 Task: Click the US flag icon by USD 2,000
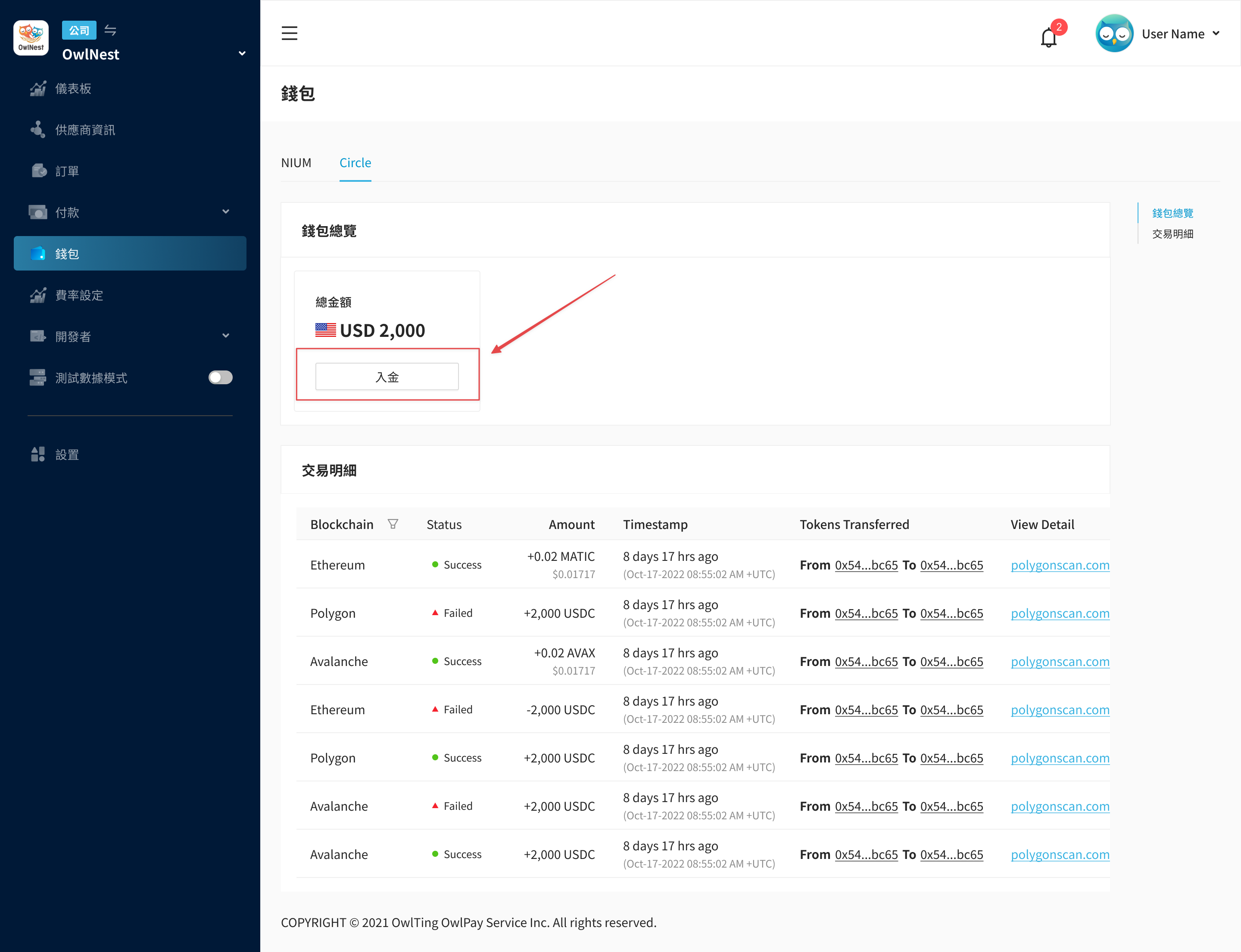point(325,330)
